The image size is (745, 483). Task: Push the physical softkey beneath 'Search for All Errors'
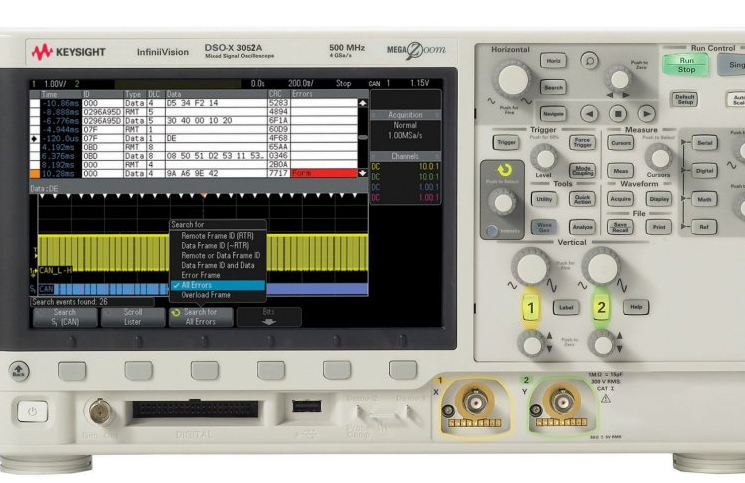coord(205,370)
